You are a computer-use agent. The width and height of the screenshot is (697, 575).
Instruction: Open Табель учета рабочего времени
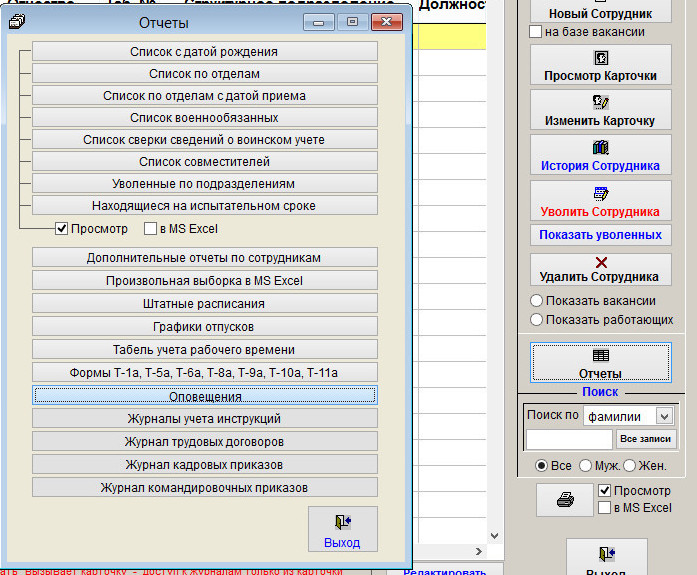[205, 349]
